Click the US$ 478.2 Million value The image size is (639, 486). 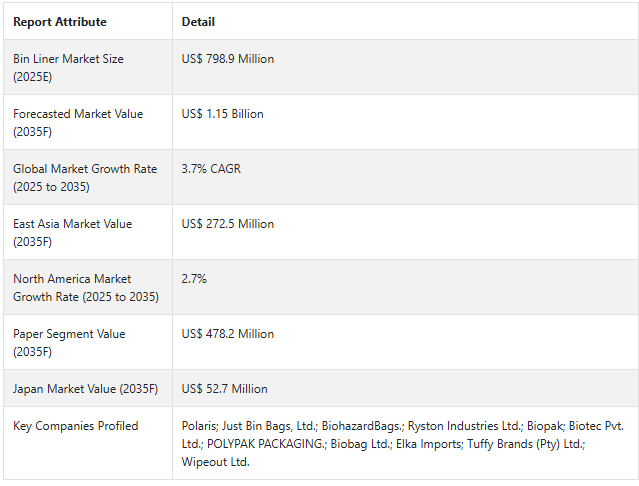point(227,334)
